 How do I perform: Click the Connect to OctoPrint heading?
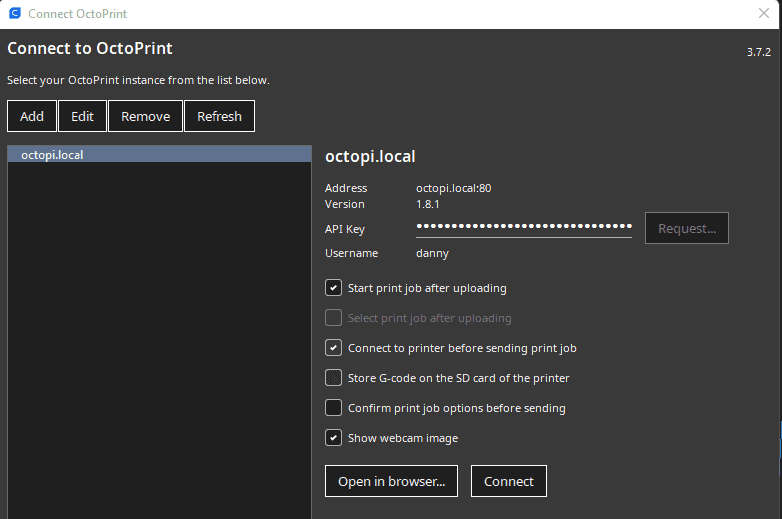coord(90,48)
